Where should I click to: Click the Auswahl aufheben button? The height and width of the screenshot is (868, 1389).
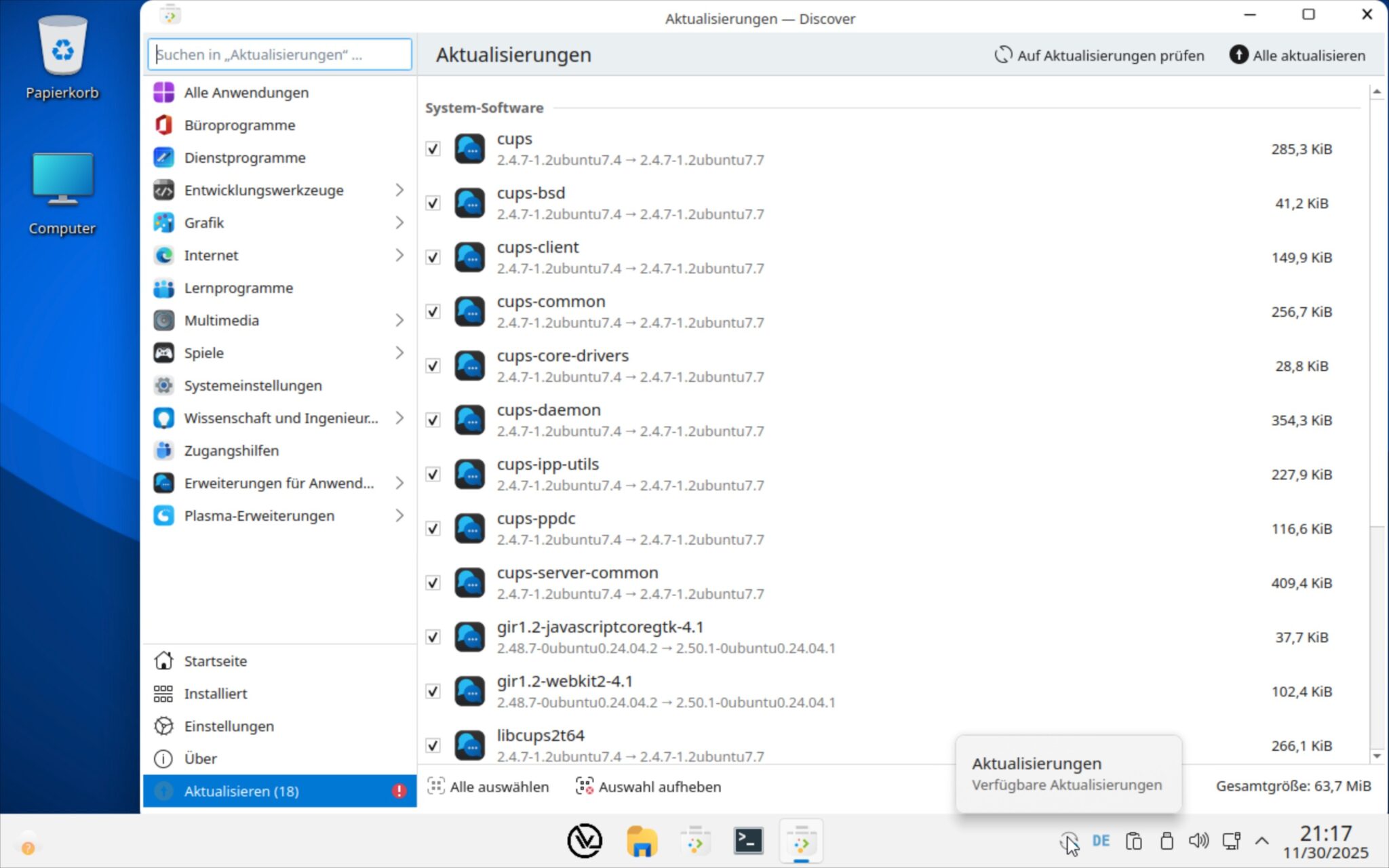coord(648,787)
